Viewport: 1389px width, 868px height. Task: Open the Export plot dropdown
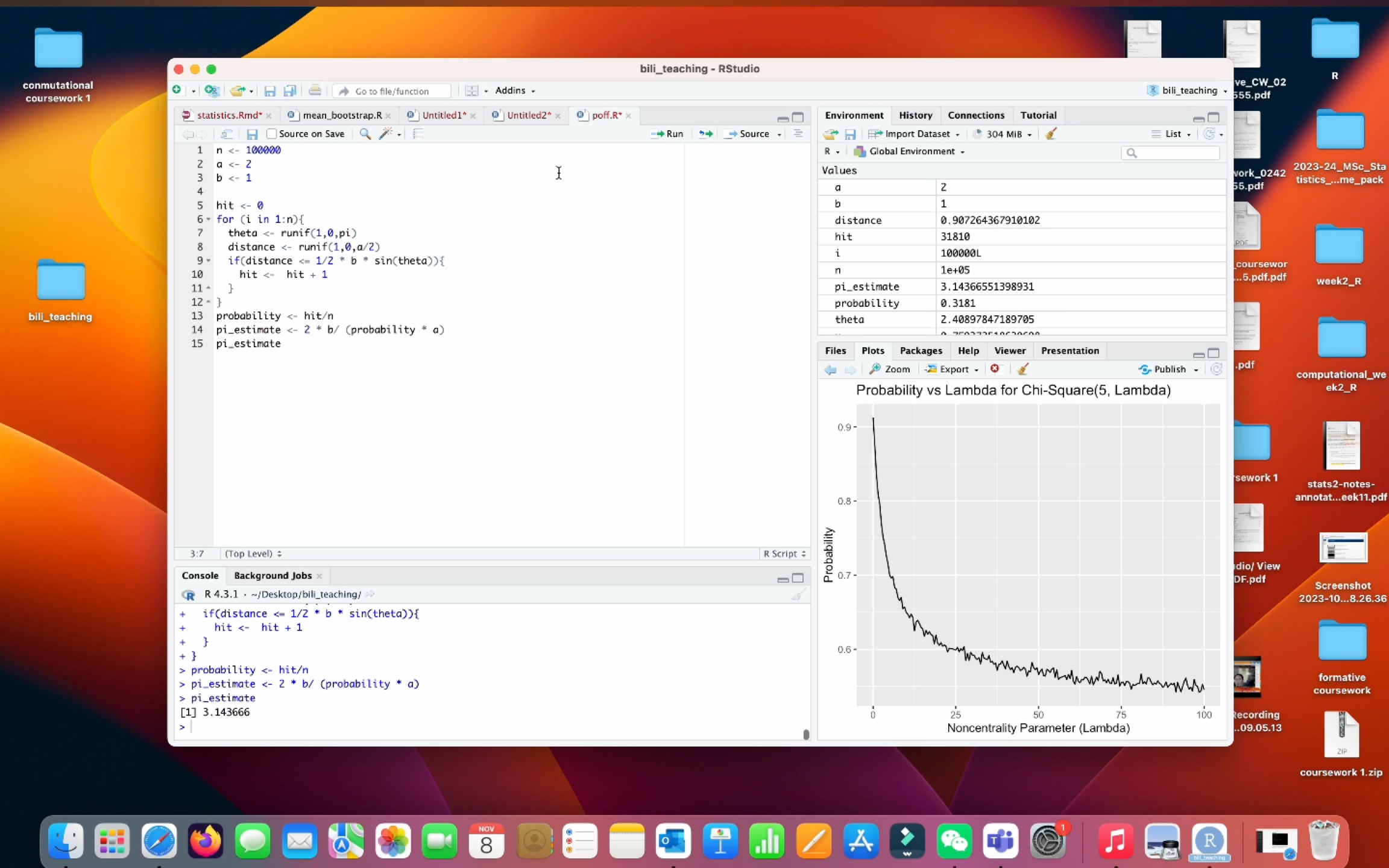tap(953, 369)
